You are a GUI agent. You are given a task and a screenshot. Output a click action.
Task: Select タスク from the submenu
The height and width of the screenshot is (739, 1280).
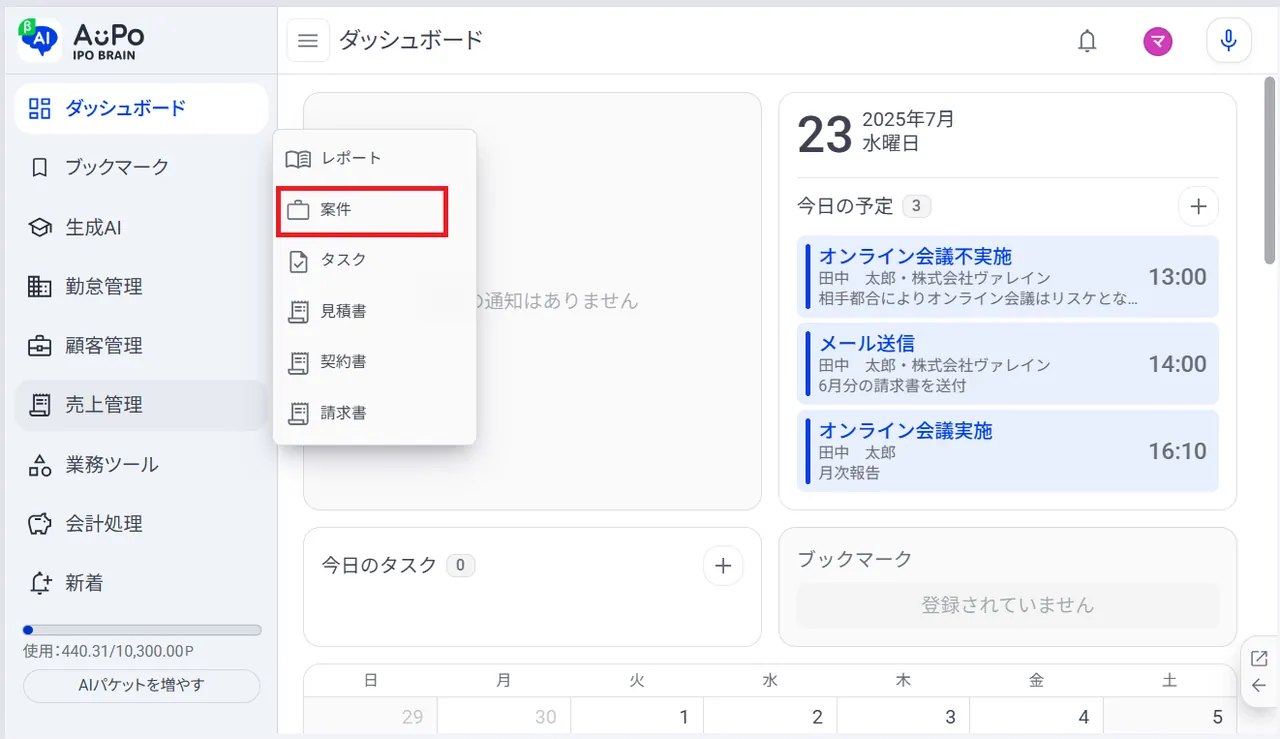click(x=374, y=260)
